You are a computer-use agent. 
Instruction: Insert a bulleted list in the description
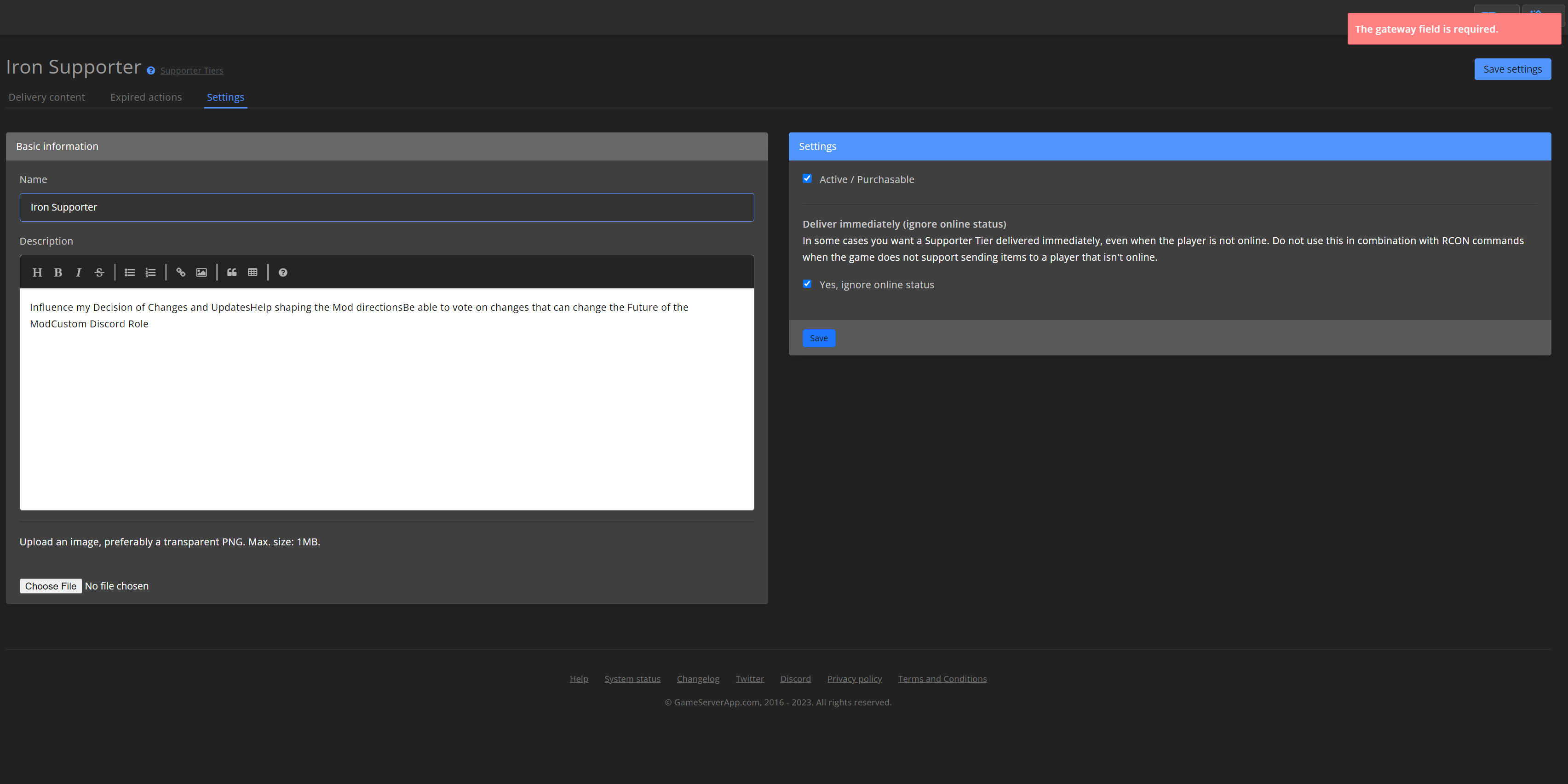(130, 272)
